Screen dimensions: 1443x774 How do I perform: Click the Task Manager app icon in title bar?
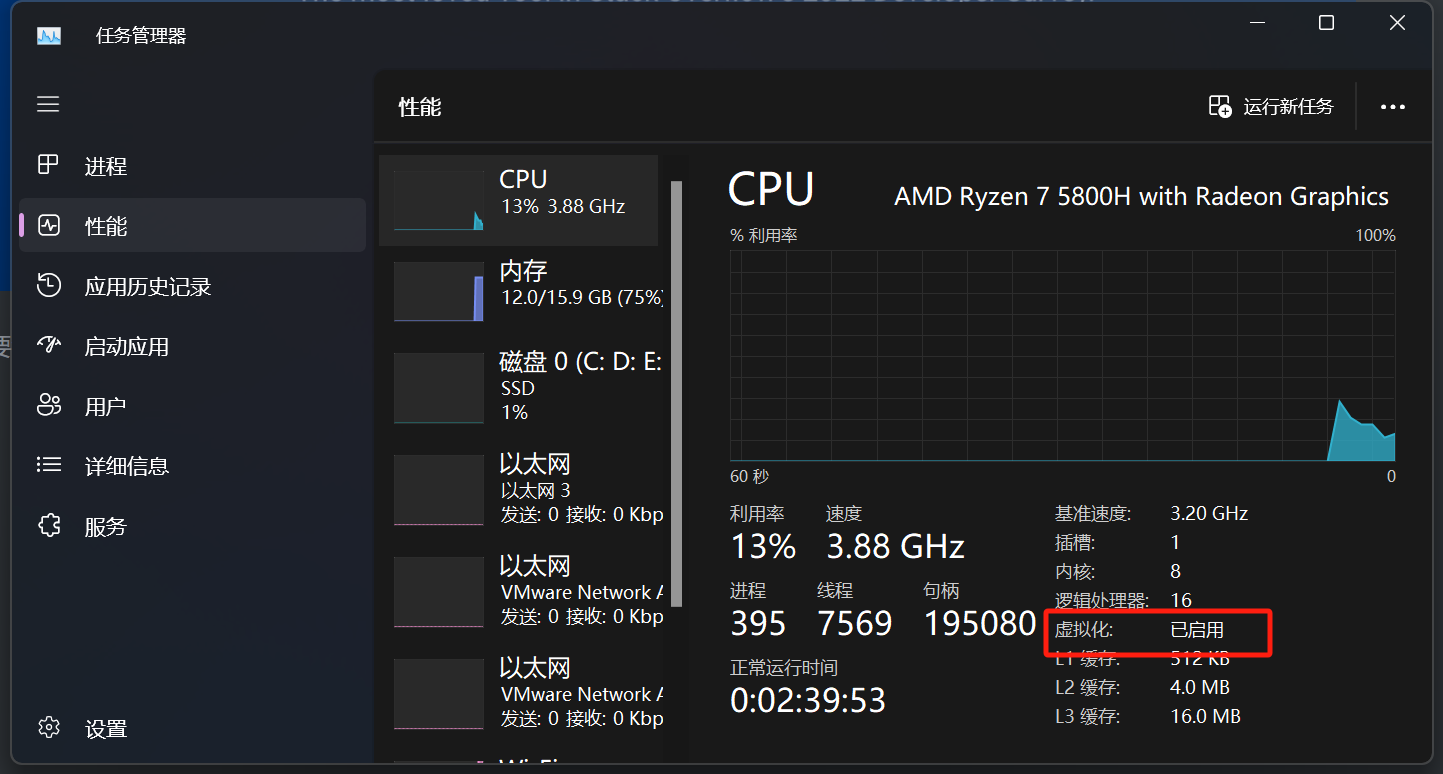(x=49, y=36)
